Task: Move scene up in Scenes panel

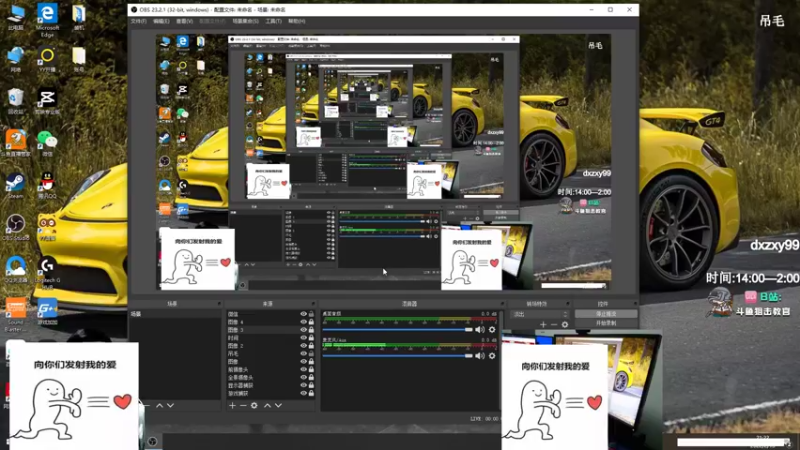Action: point(159,406)
